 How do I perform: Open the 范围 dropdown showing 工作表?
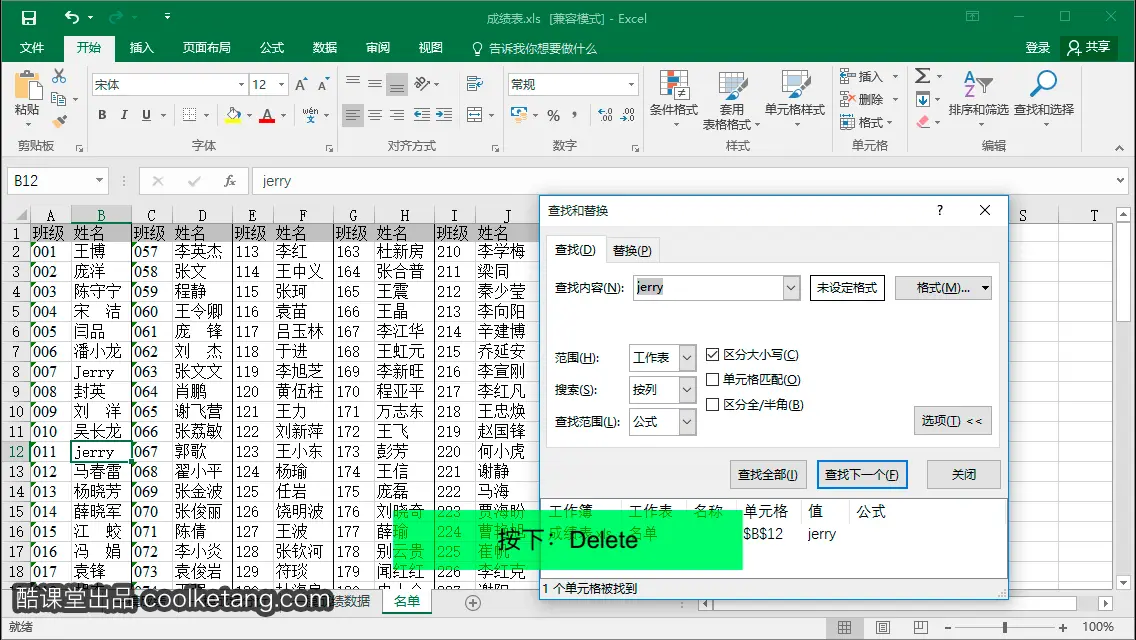[687, 357]
